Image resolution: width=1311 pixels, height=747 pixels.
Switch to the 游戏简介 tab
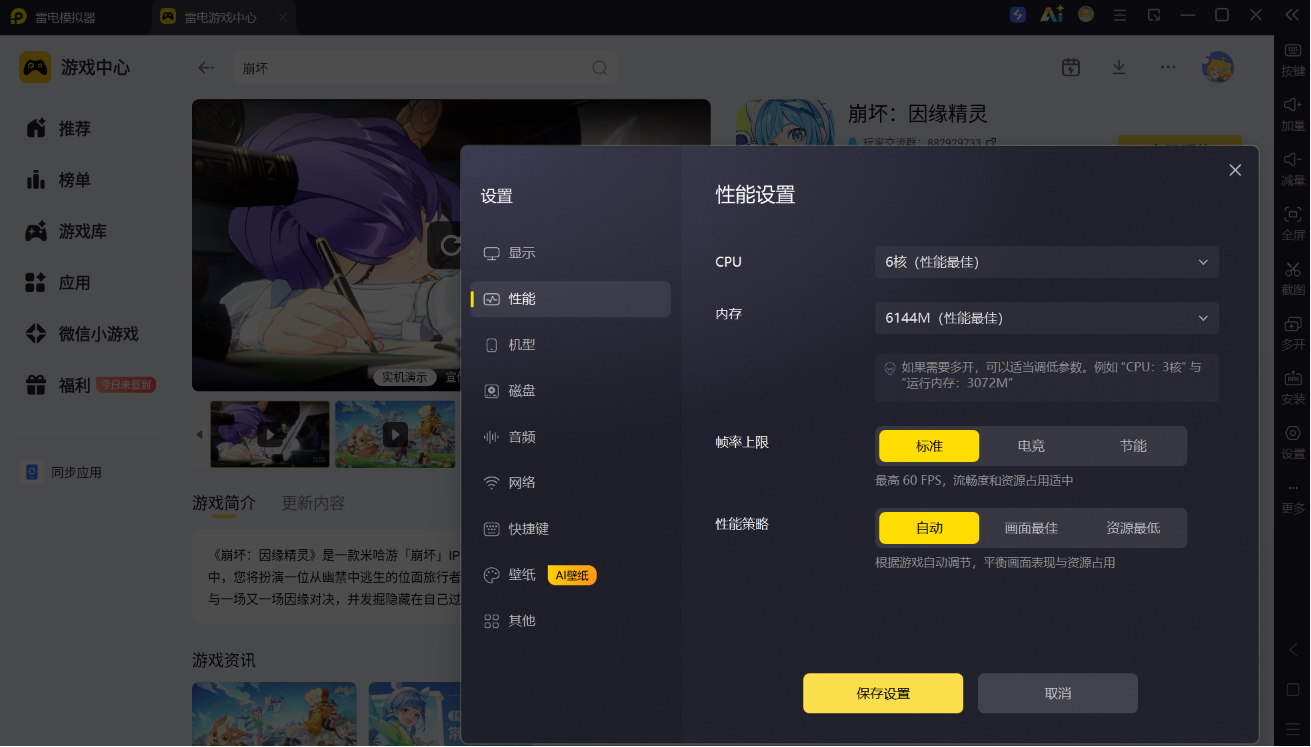(224, 503)
